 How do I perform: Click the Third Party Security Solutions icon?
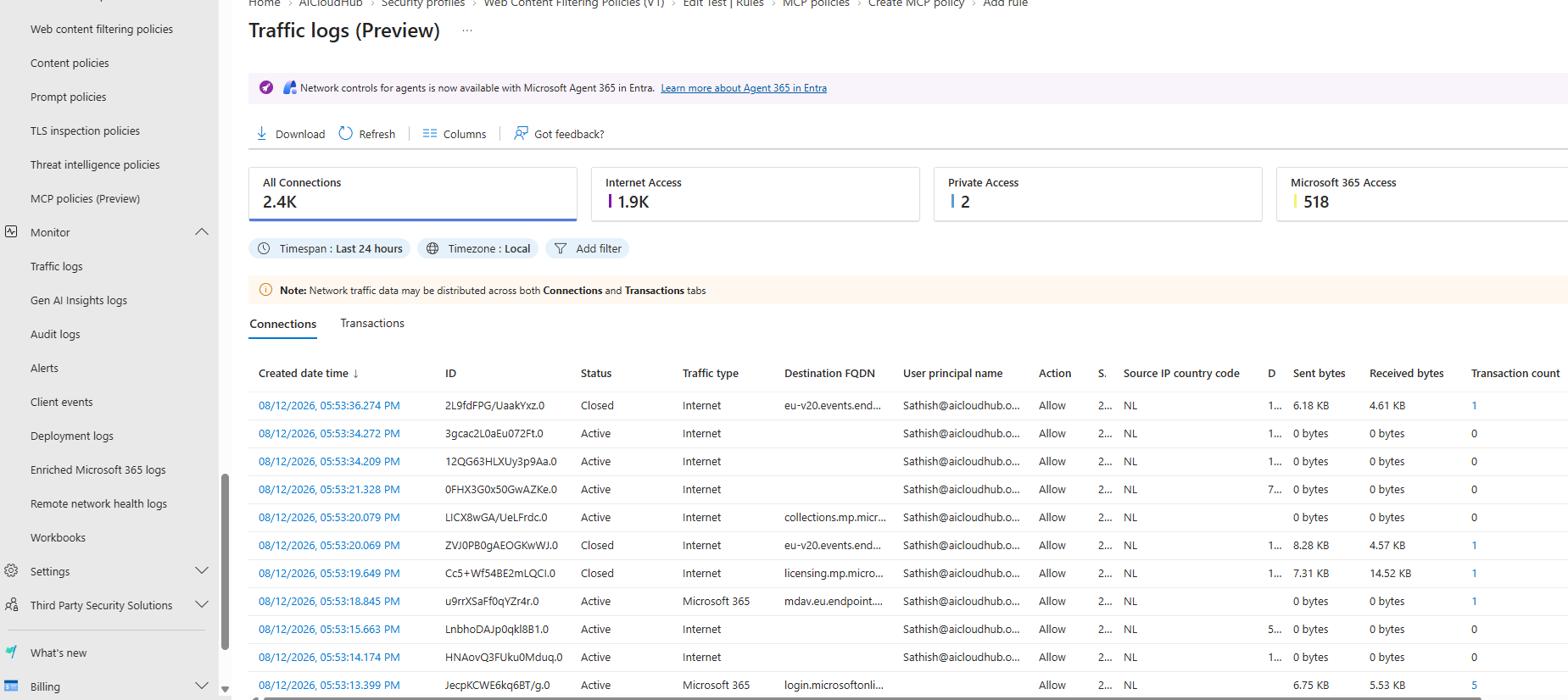pyautogui.click(x=11, y=605)
